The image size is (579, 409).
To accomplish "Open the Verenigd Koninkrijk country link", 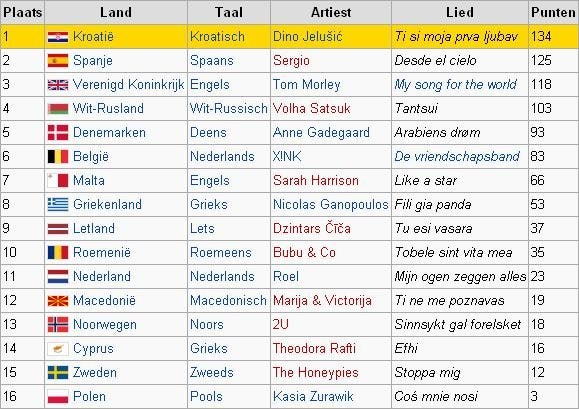I will click(x=129, y=85).
